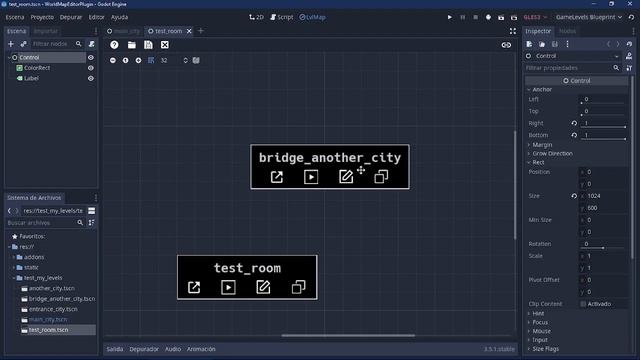Duplicate the test_room node
The image size is (640, 360).
298,287
